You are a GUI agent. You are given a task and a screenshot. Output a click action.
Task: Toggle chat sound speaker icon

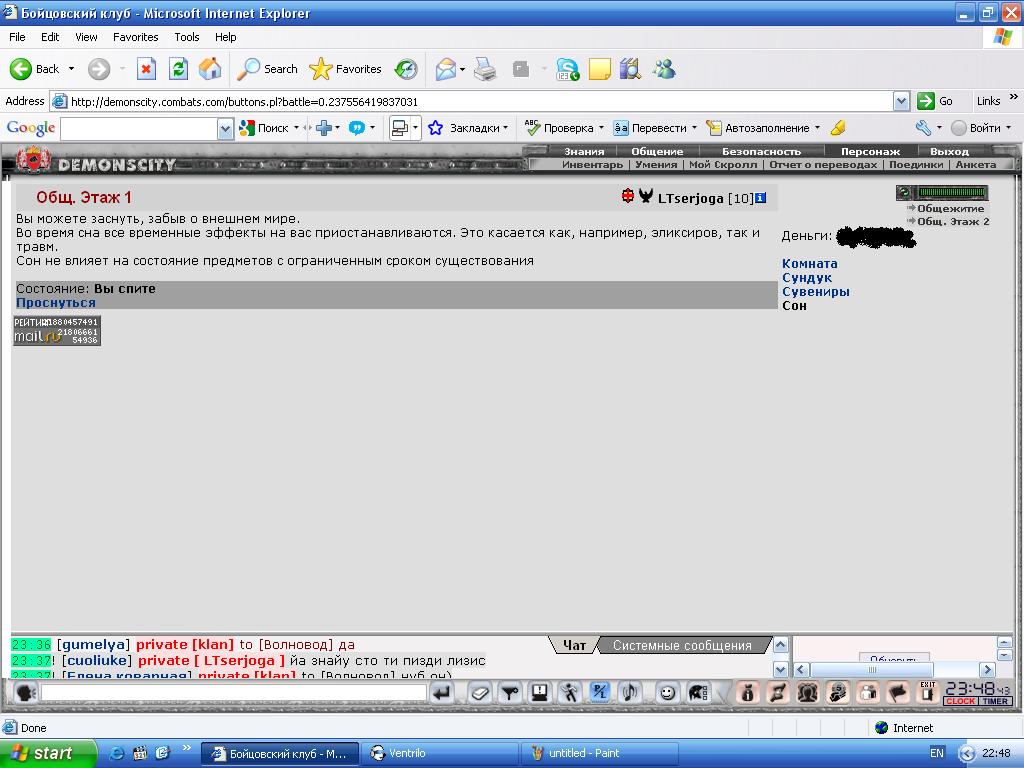click(630, 692)
